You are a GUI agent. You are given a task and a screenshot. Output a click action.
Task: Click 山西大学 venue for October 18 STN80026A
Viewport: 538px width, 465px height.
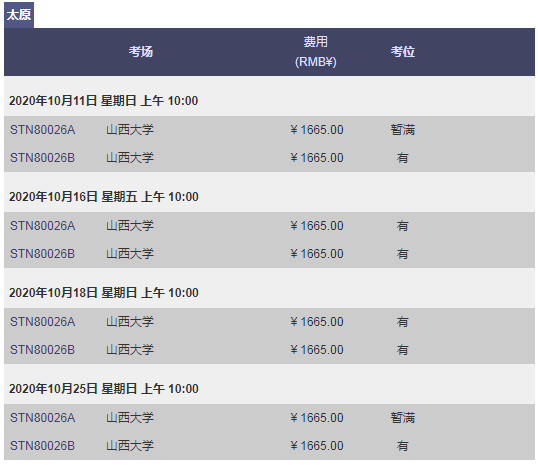130,322
